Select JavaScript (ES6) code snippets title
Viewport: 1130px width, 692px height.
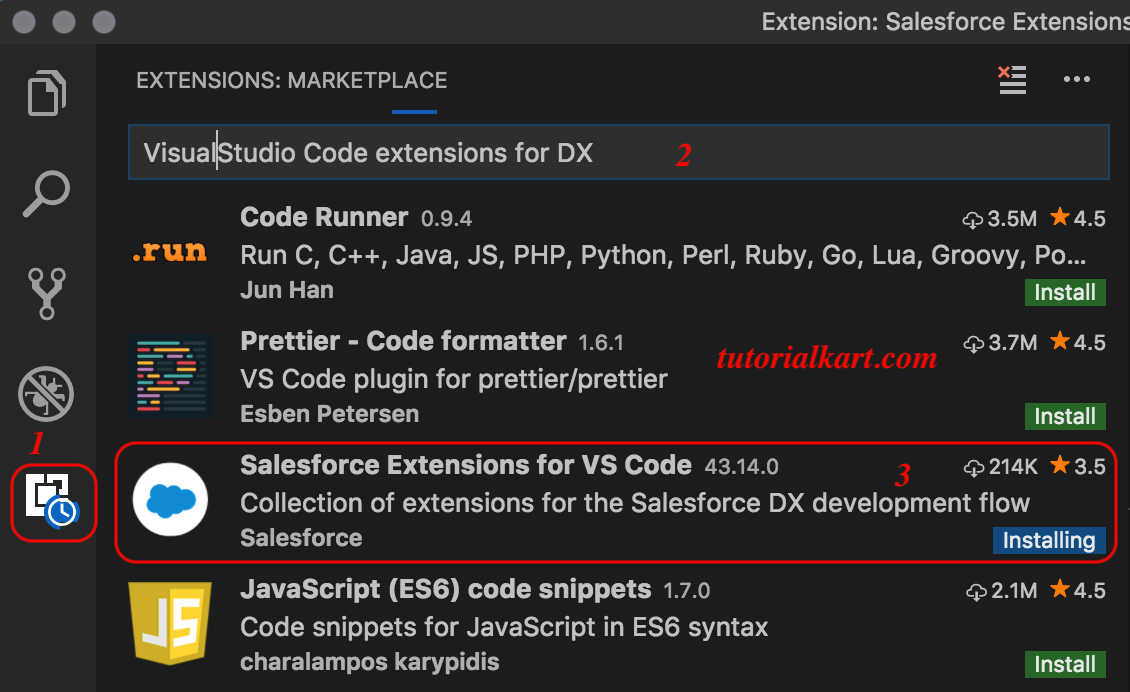(x=445, y=589)
